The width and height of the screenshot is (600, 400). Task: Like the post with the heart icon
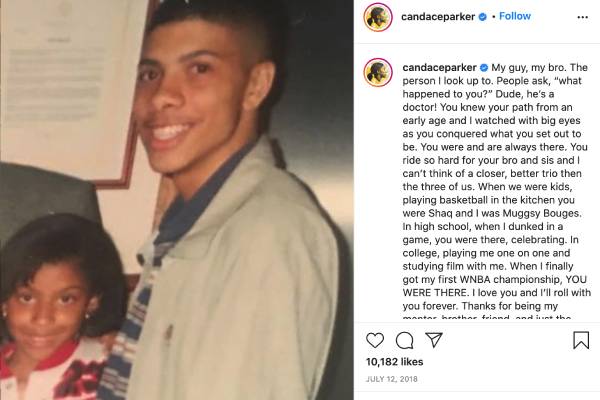tap(375, 340)
